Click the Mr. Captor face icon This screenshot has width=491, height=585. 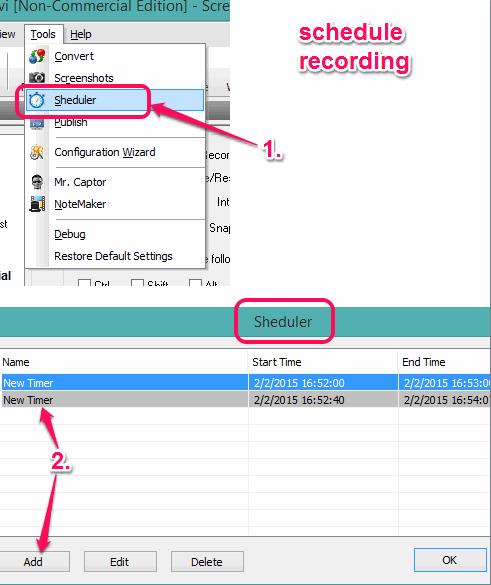coord(37,182)
